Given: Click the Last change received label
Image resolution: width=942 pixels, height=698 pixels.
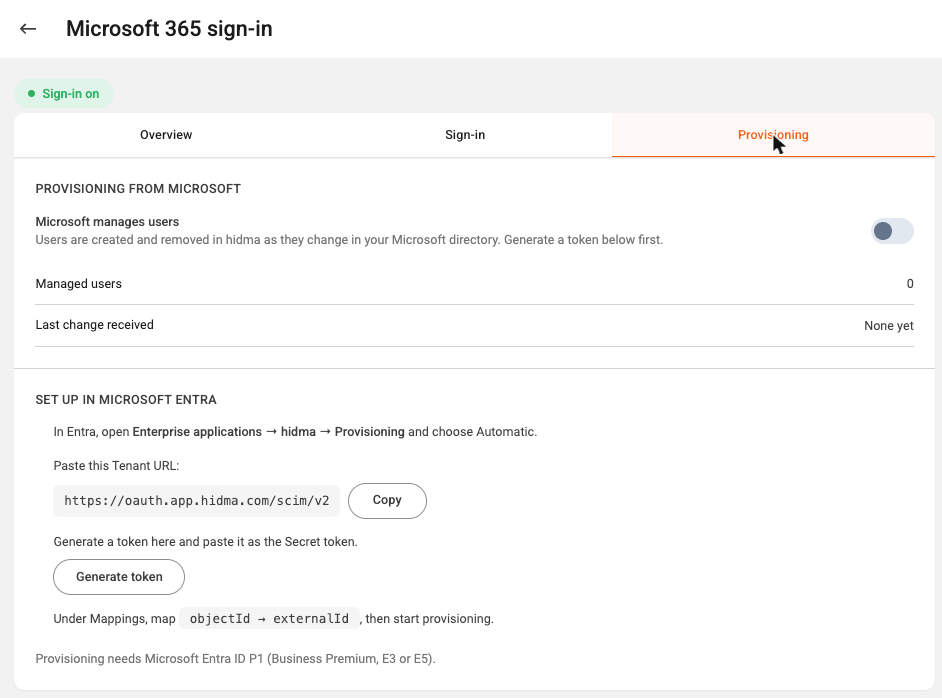Looking at the screenshot, I should tap(94, 325).
